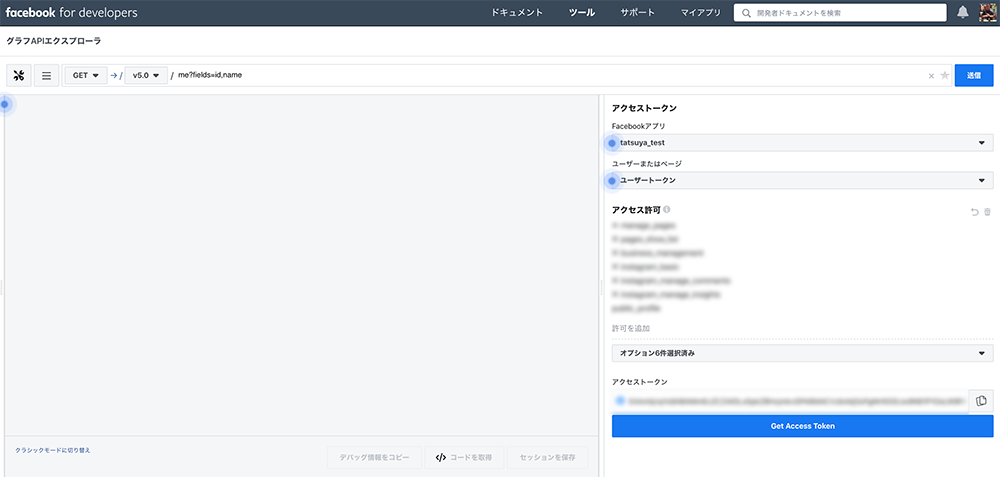Click the arrow icon after GET
The width and height of the screenshot is (1000, 477).
(114, 75)
